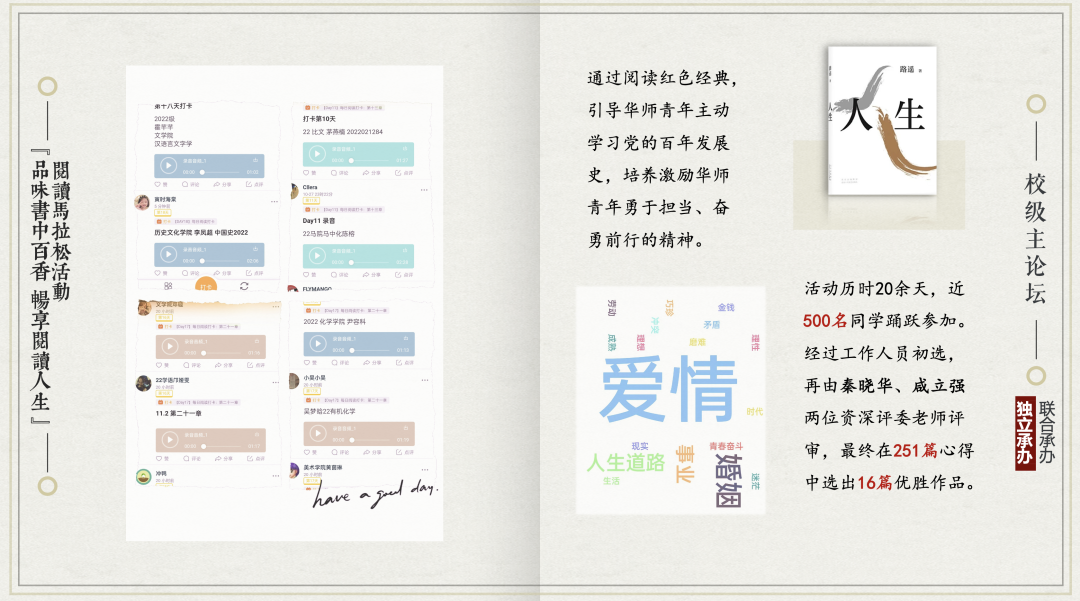Tap the orange 打卡 check-in button
This screenshot has height=601, width=1080.
pos(206,284)
